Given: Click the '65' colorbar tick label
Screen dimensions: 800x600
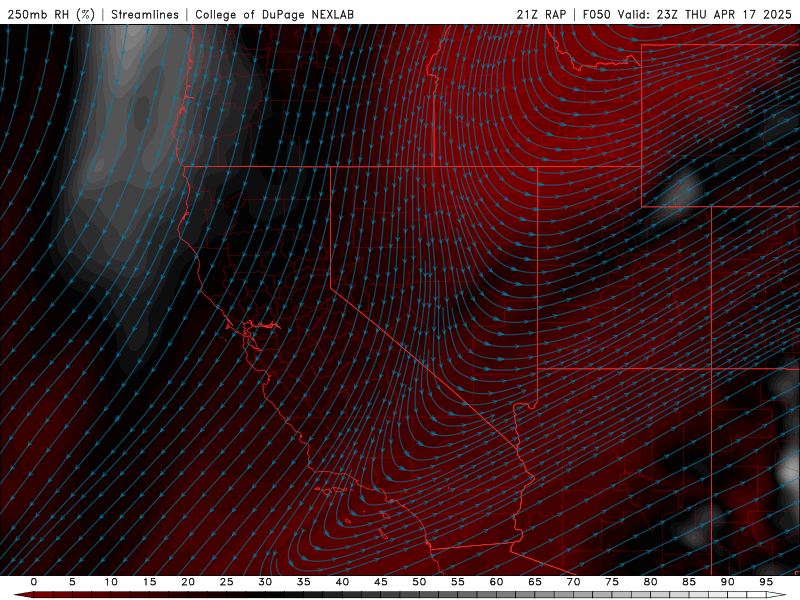Looking at the screenshot, I should point(535,582).
